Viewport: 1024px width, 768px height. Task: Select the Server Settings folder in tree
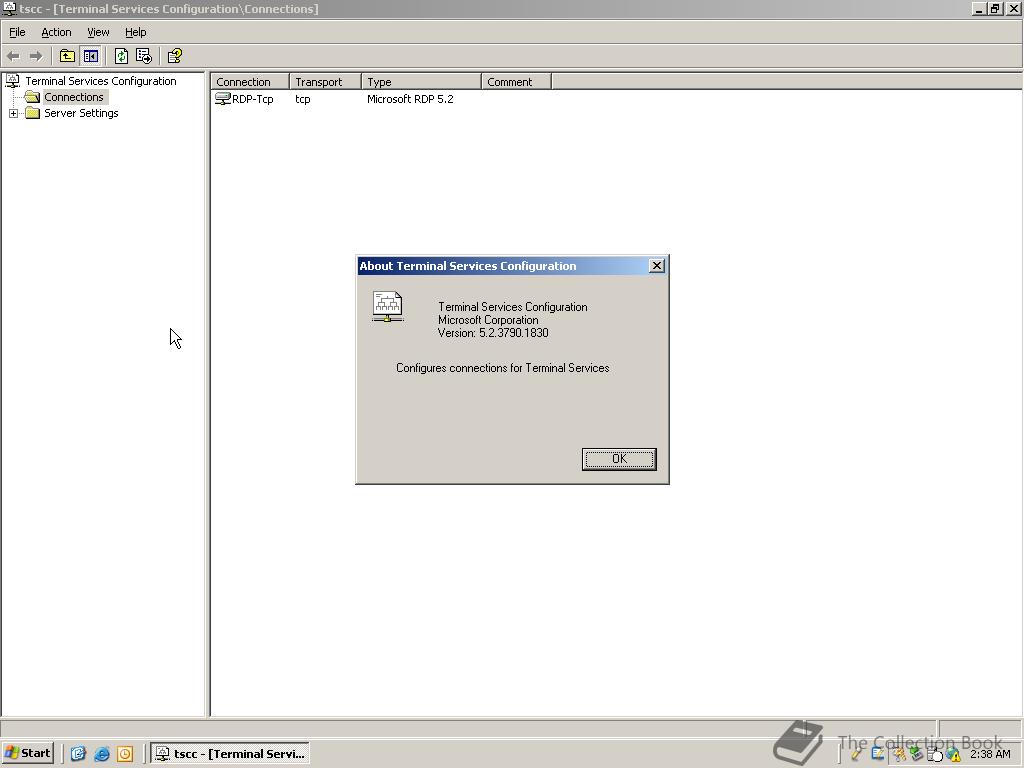tap(81, 113)
